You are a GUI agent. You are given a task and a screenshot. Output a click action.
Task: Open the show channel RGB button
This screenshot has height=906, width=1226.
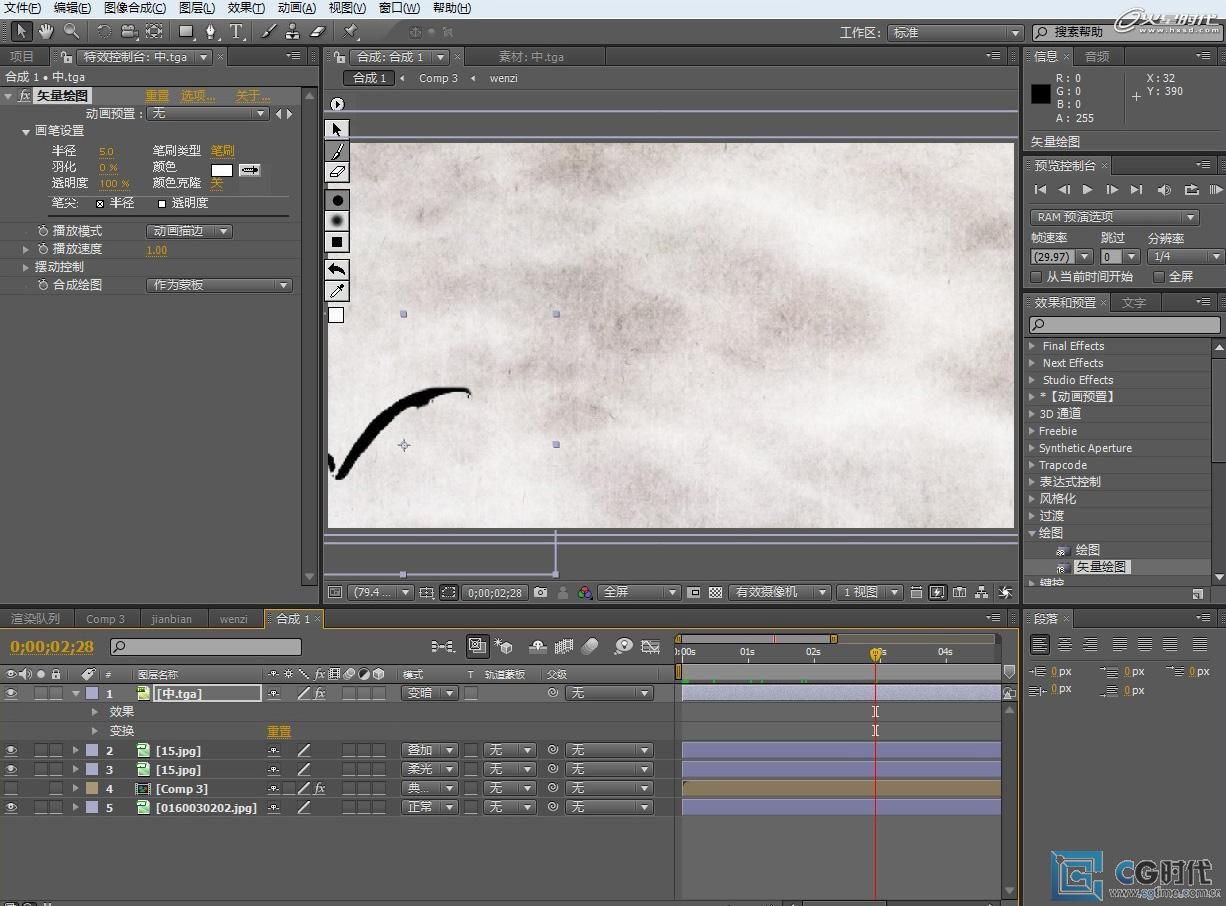(x=585, y=592)
